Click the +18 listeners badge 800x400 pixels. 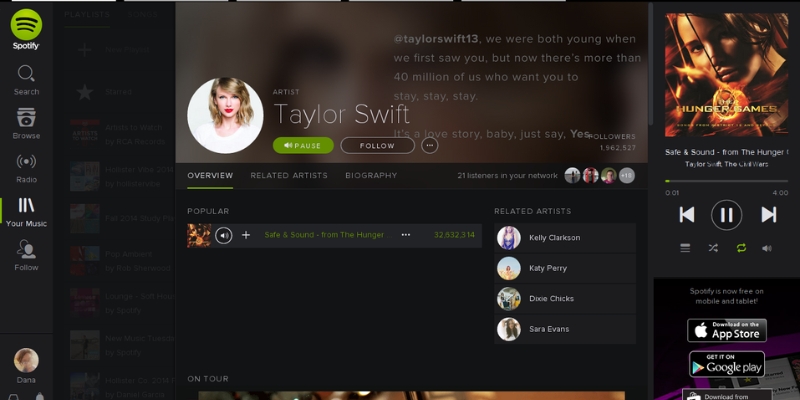pyautogui.click(x=627, y=176)
